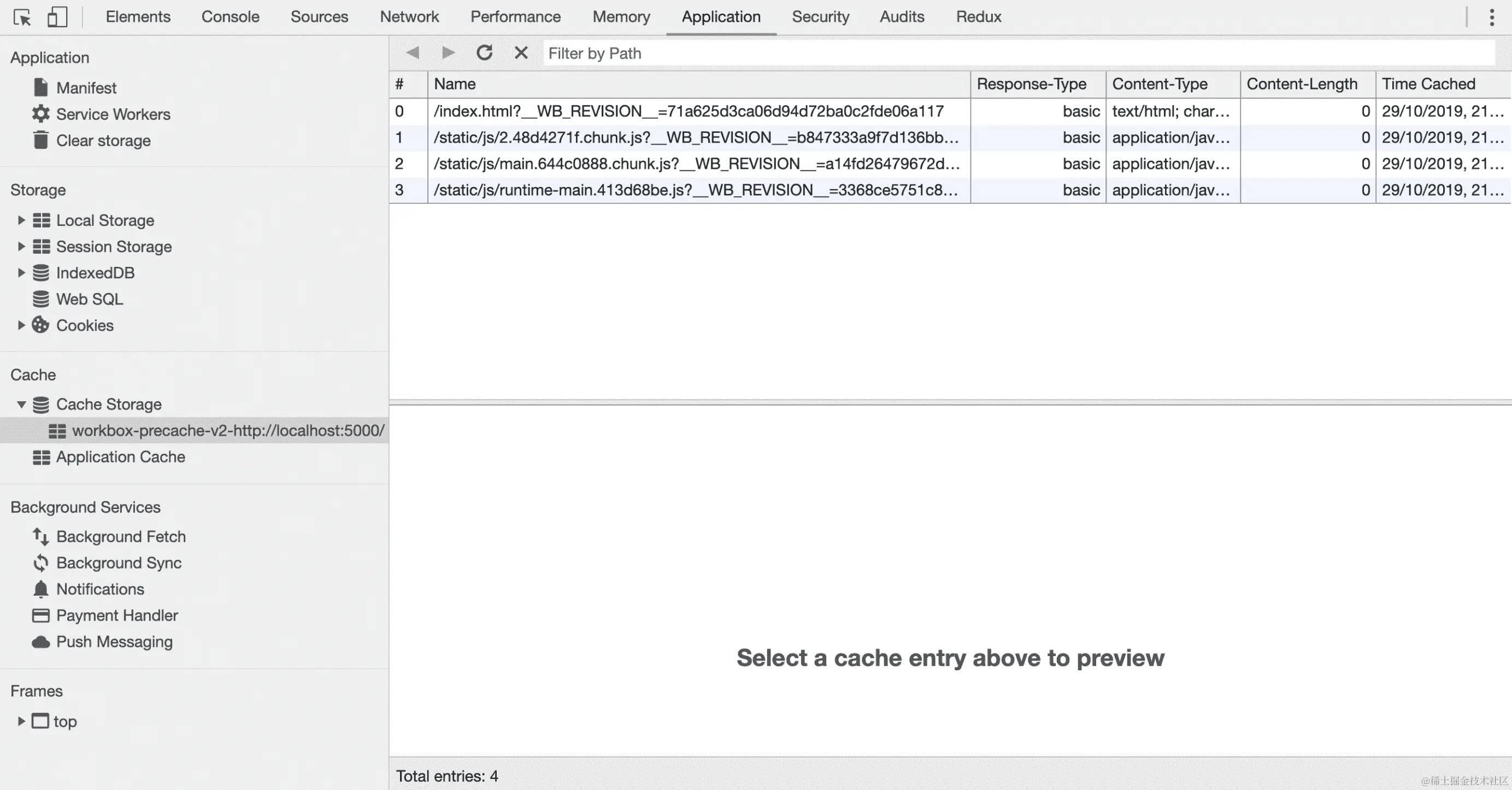Collapse the Cache Storage tree

point(21,404)
